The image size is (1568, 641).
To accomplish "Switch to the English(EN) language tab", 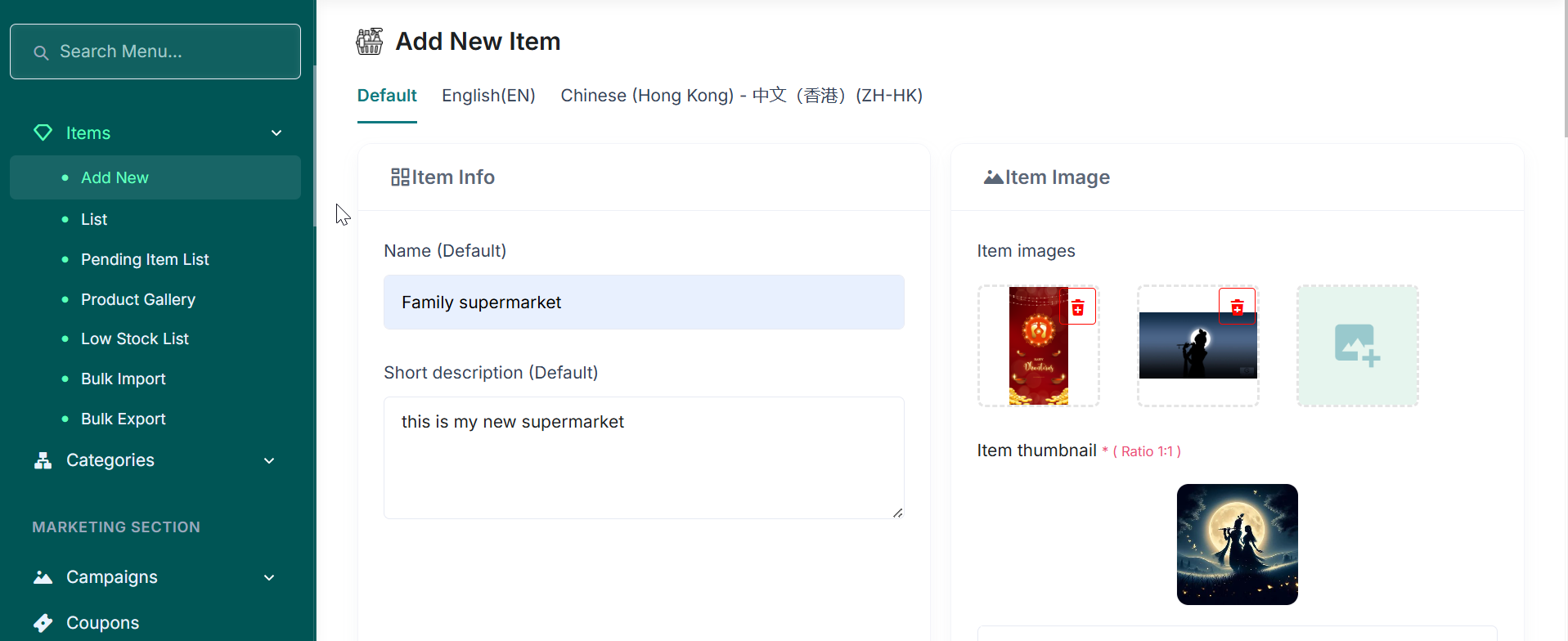I will (x=488, y=96).
